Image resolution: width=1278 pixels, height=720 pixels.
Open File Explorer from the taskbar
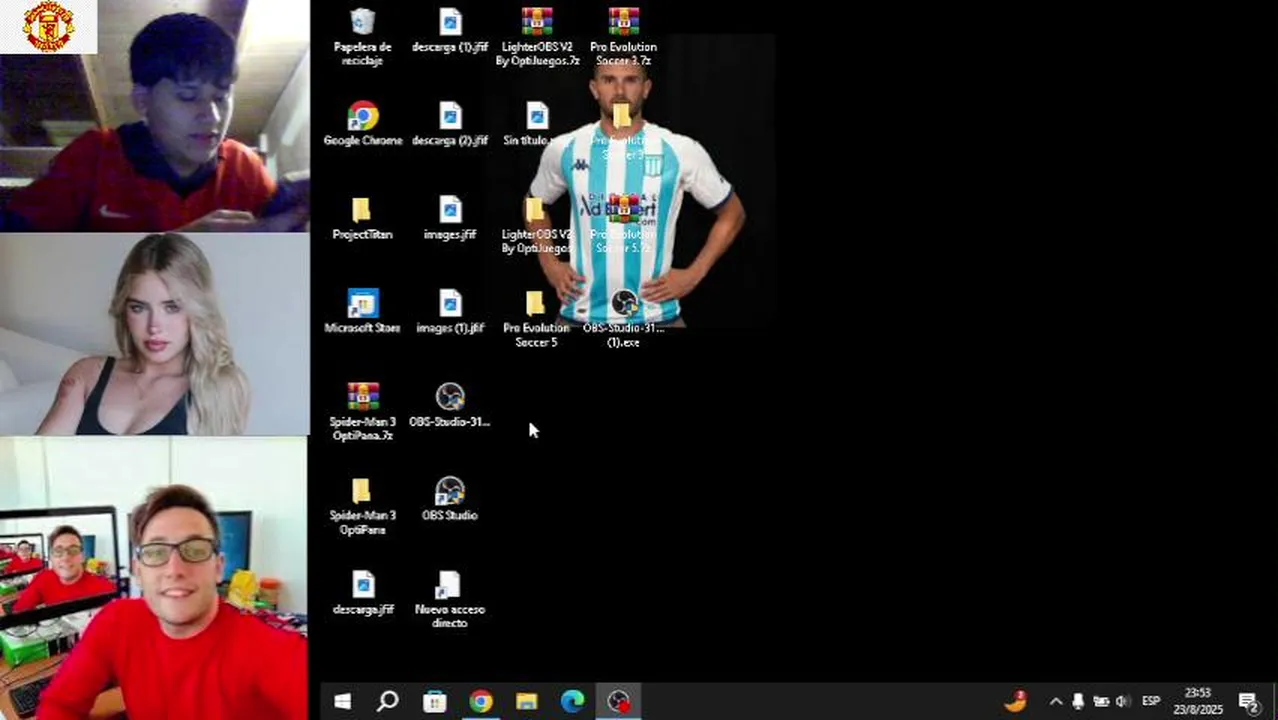click(526, 701)
